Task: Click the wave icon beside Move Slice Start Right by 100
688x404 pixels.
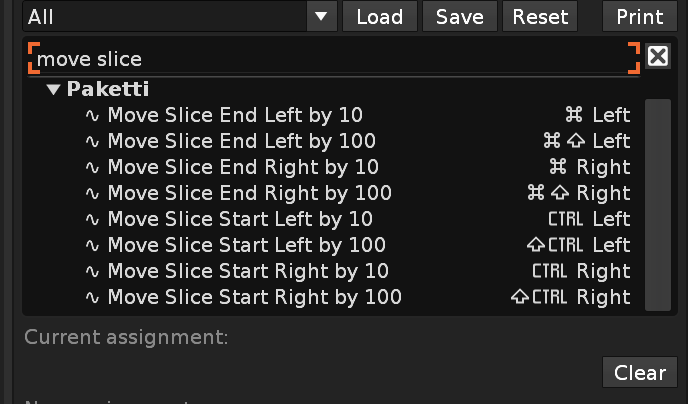Action: point(93,297)
